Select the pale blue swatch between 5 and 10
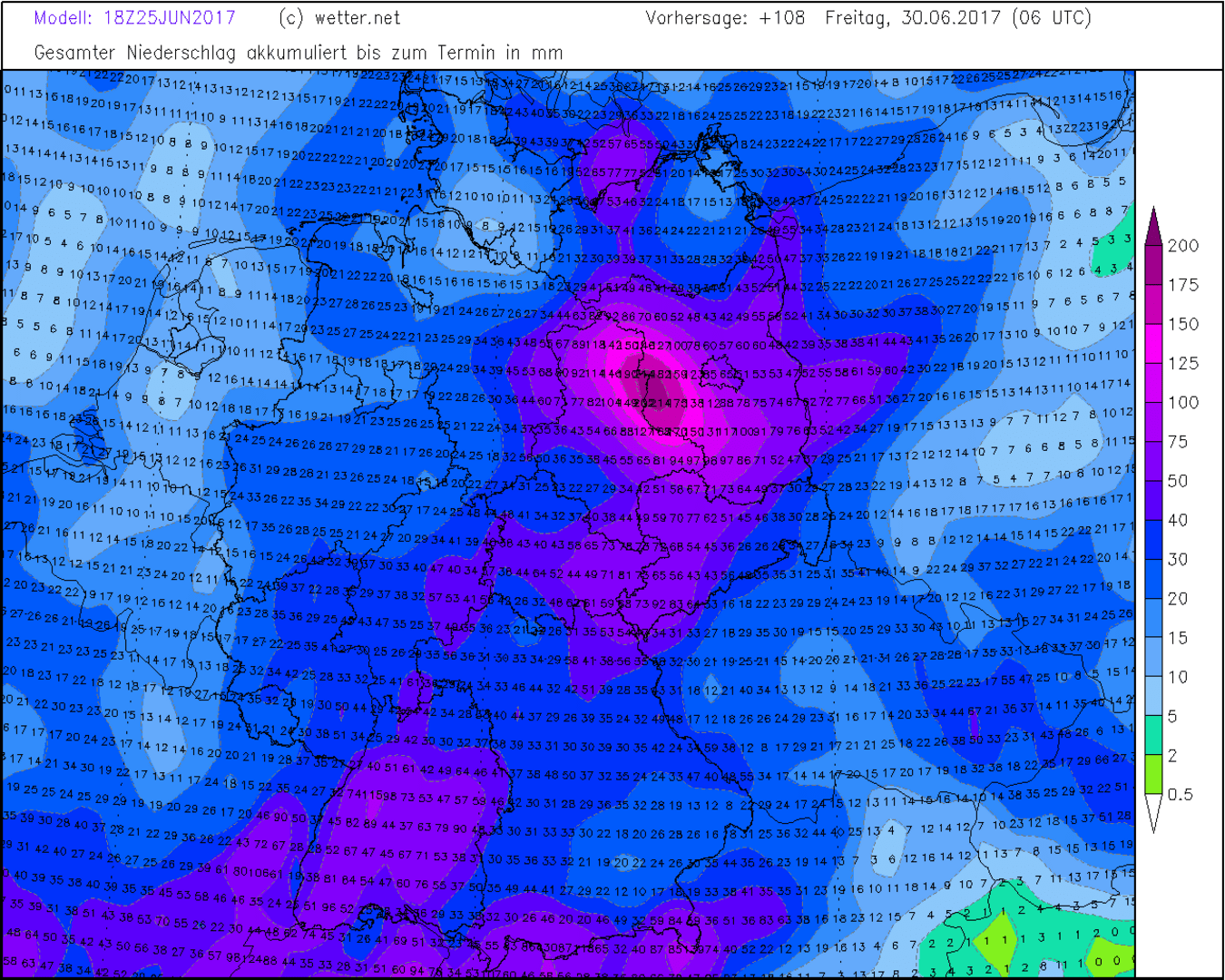Viewport: 1225px width, 980px height. 1153,696
